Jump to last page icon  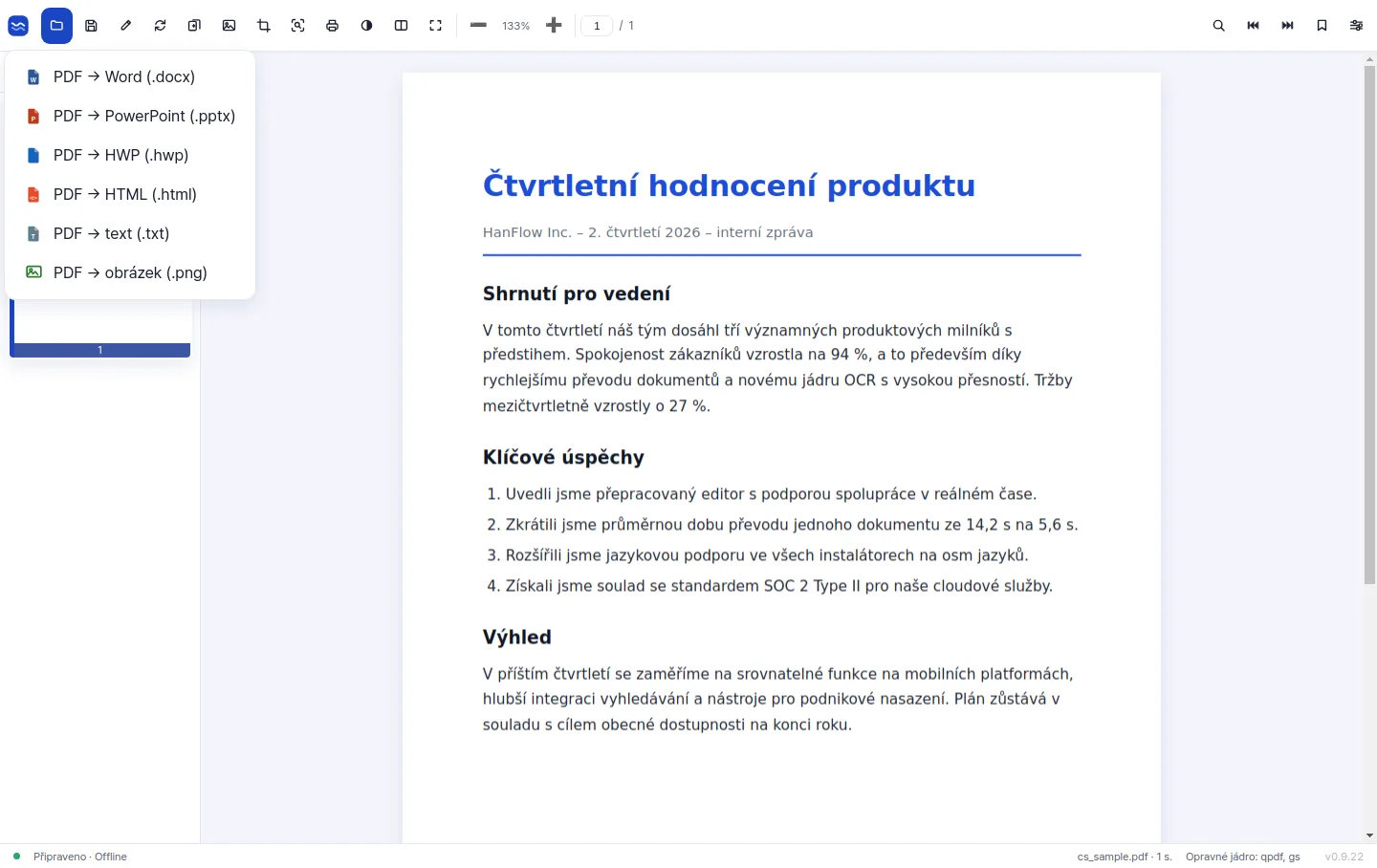[x=1287, y=26]
